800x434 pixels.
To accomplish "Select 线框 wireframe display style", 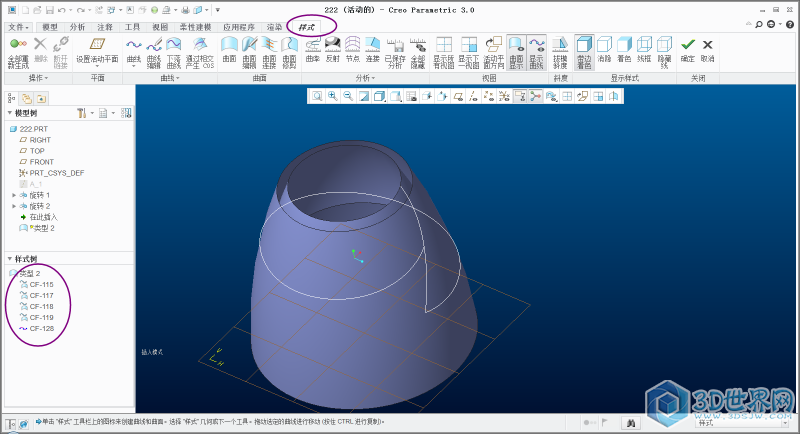I will 644,50.
